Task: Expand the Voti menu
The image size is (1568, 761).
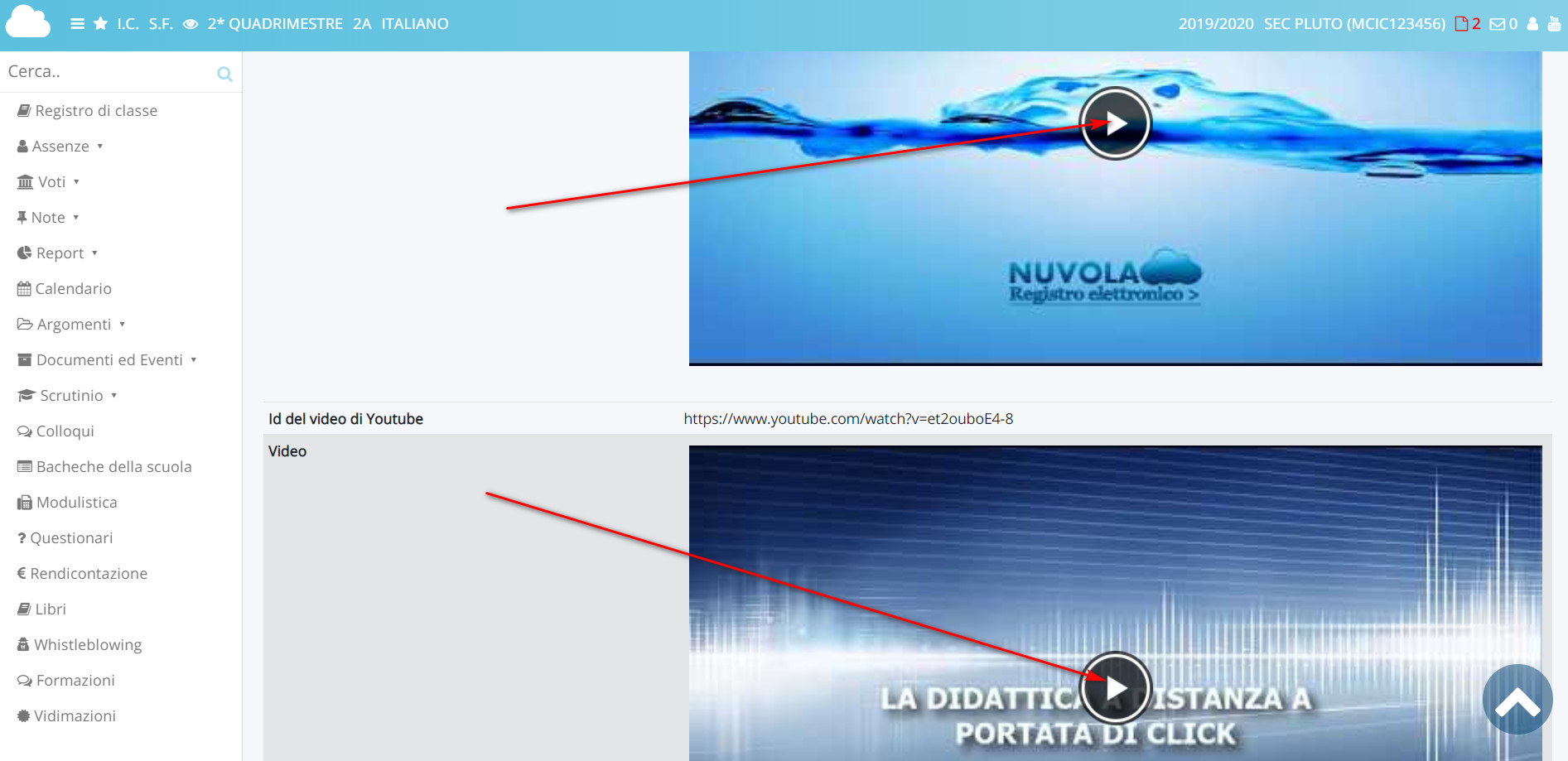Action: 49,182
